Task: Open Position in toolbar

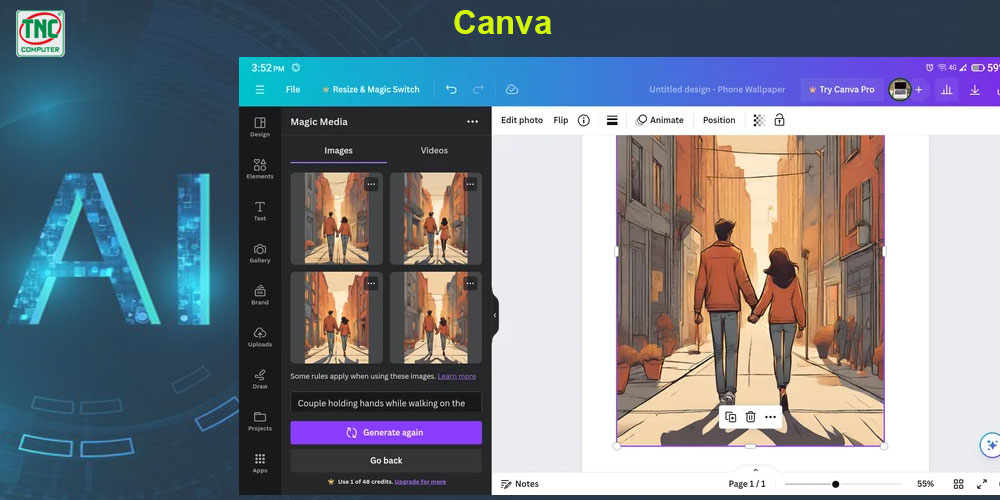Action: tap(719, 120)
